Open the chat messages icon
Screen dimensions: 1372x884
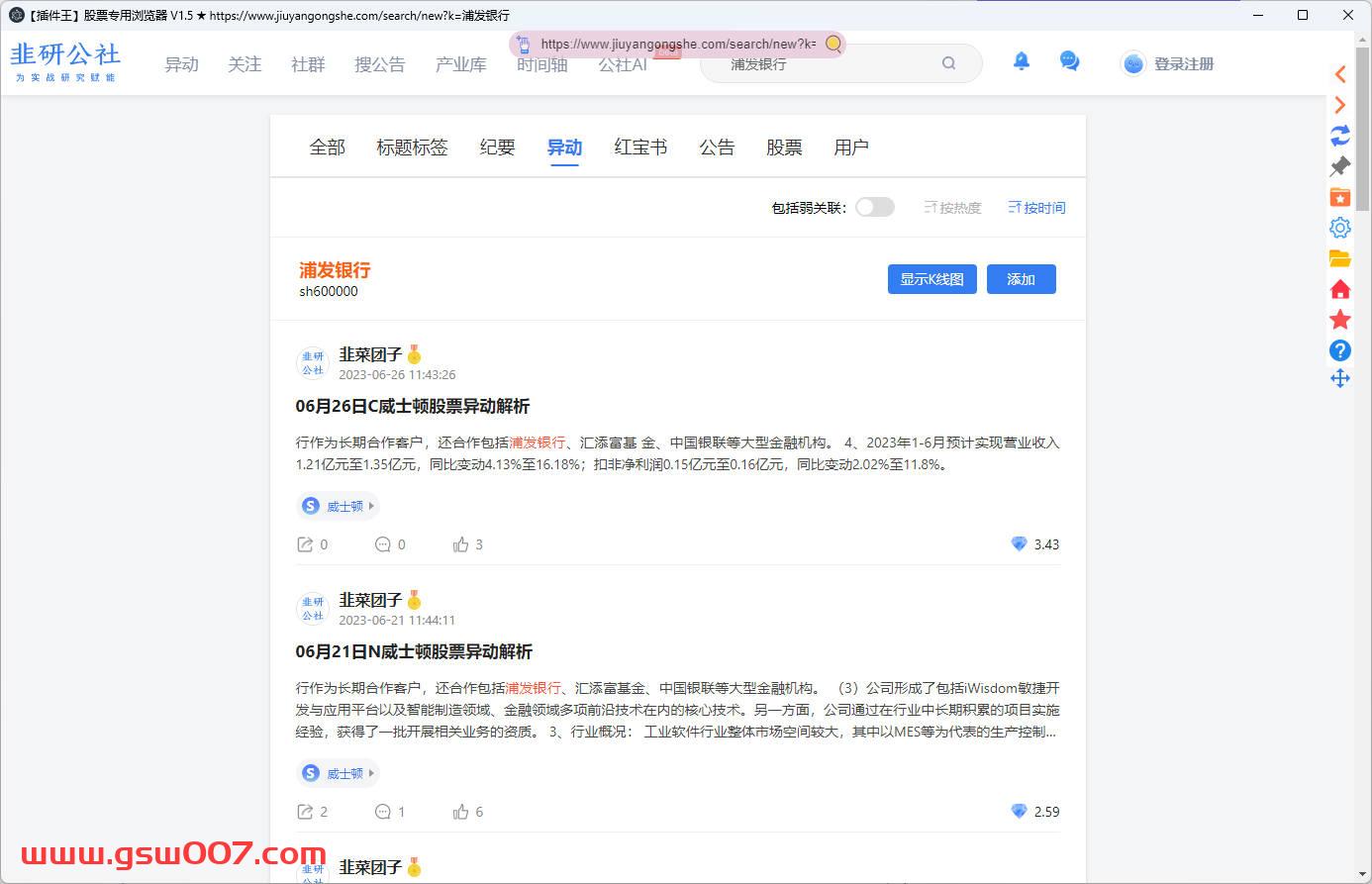[x=1069, y=62]
